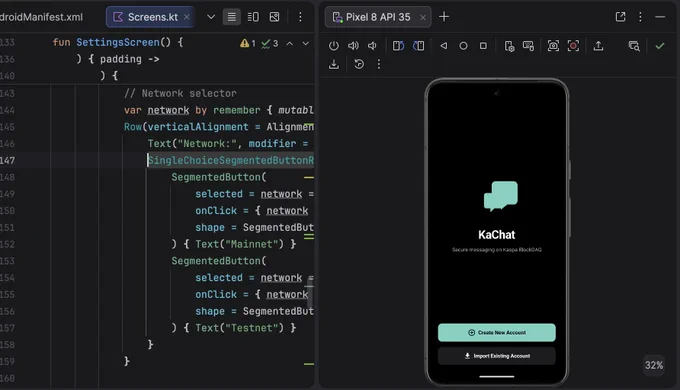Click the SingleChoiceSegmentedButtonRow code line
Image resolution: width=680 pixels, height=390 pixels.
pos(231,161)
